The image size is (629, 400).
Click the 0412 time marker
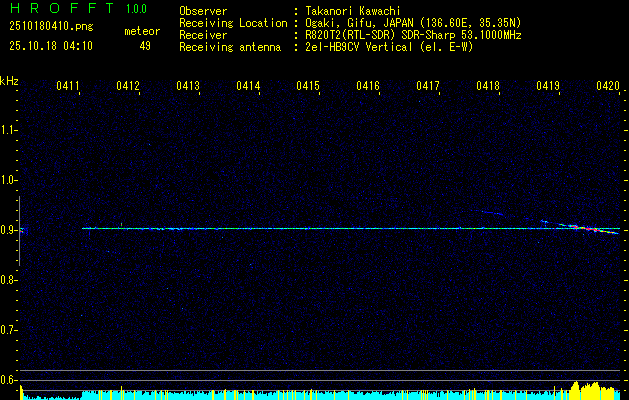[x=128, y=86]
